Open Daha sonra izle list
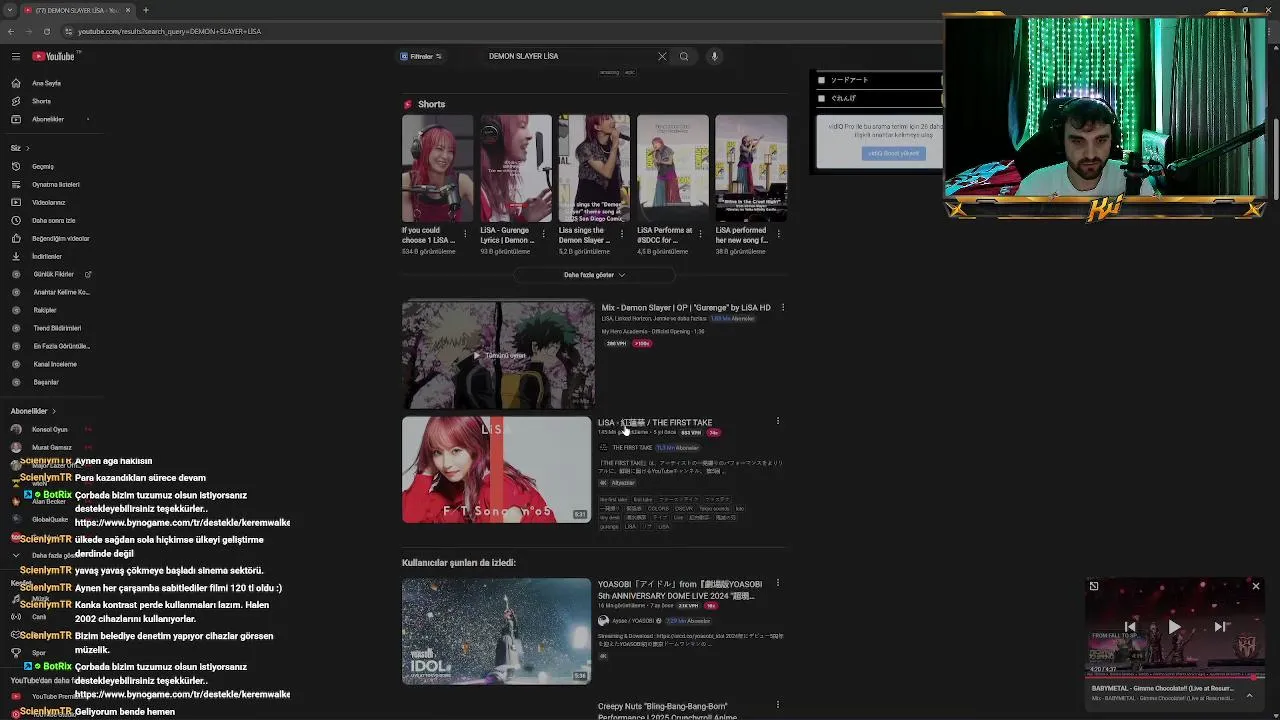This screenshot has width=1280, height=720. 53,220
